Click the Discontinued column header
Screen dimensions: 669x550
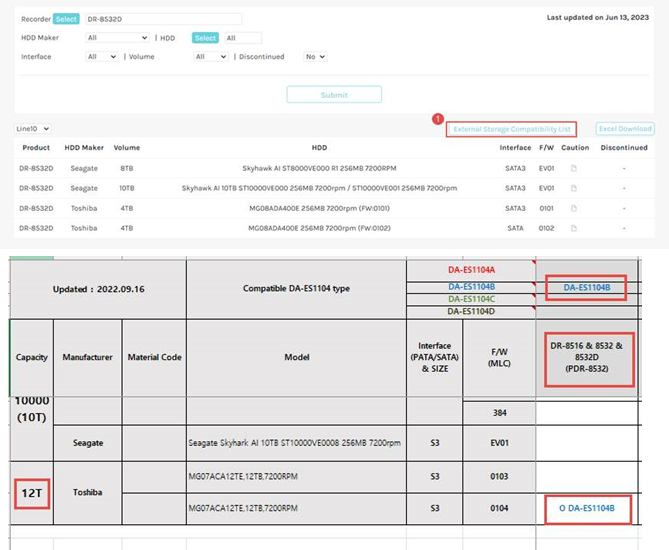coord(624,148)
